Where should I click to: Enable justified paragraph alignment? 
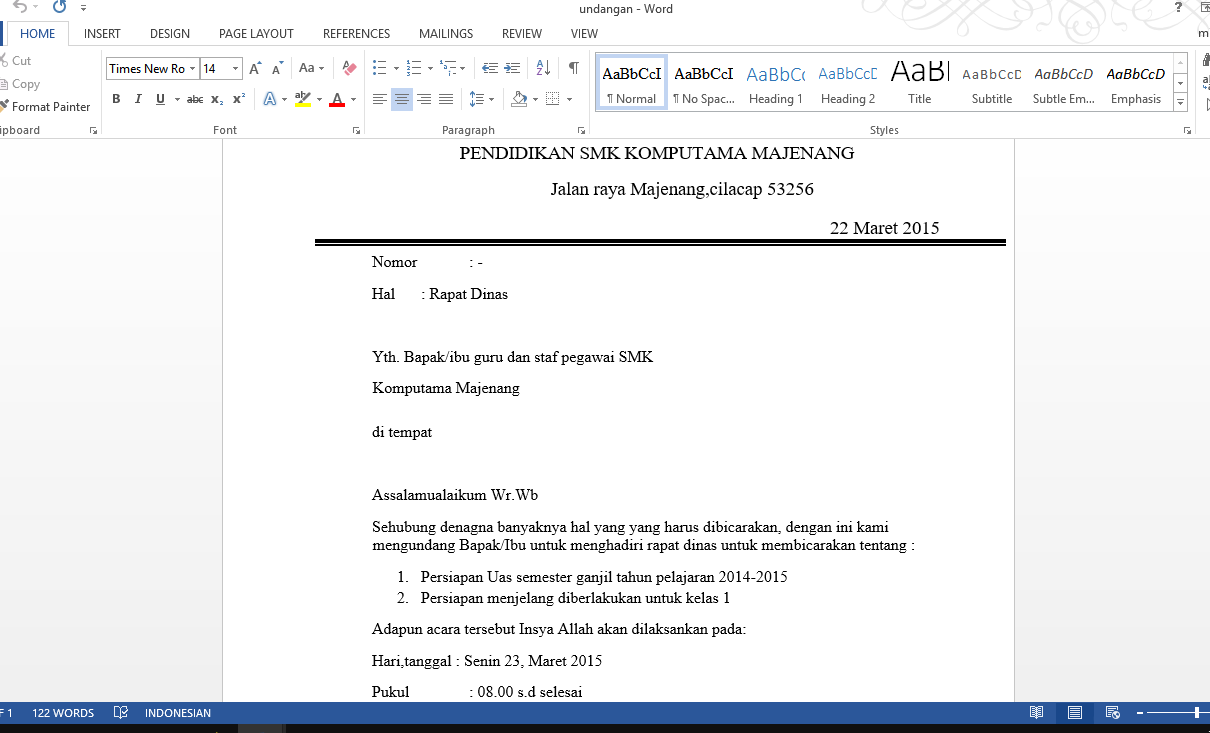coord(445,99)
